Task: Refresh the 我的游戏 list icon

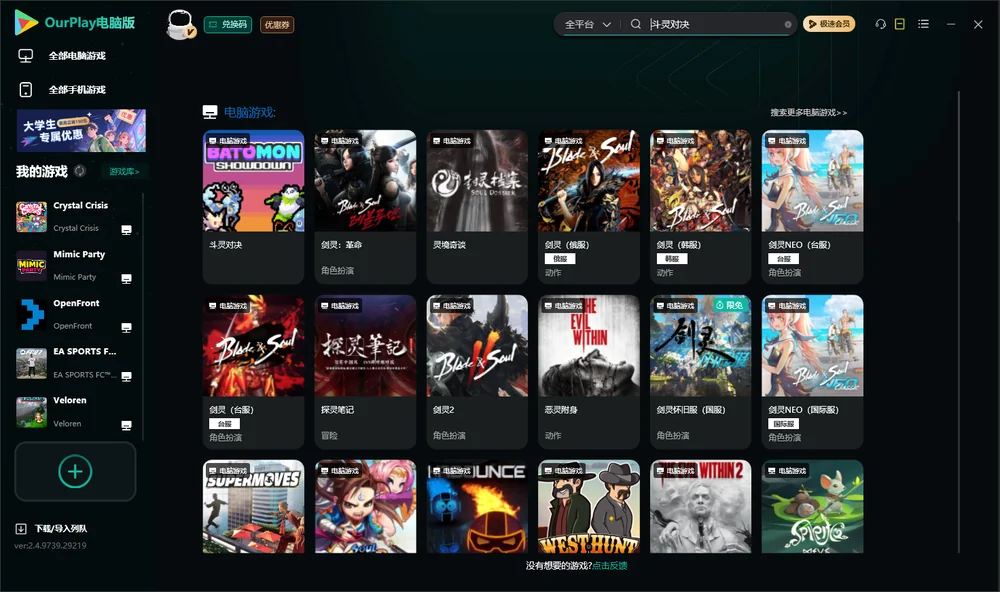Action: click(x=80, y=171)
